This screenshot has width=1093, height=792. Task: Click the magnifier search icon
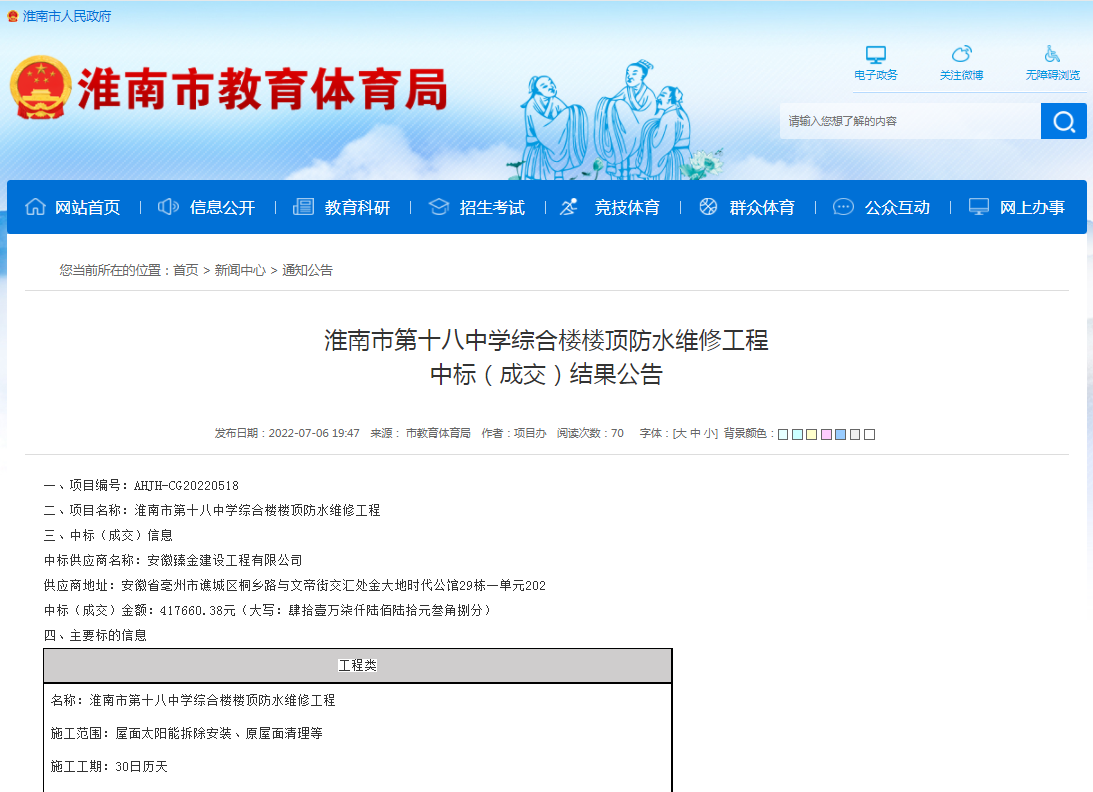point(1063,120)
